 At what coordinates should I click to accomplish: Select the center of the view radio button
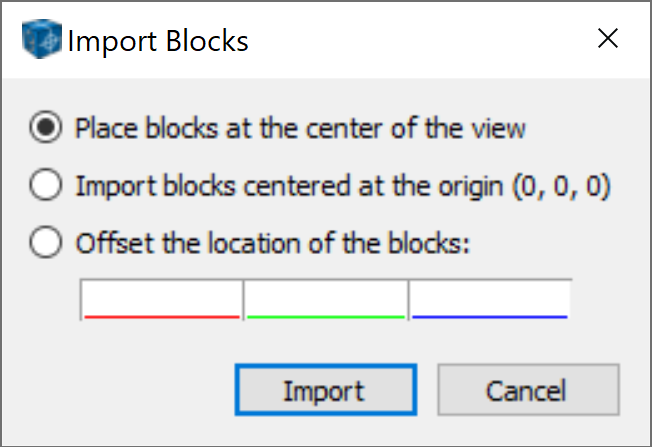[x=46, y=129]
